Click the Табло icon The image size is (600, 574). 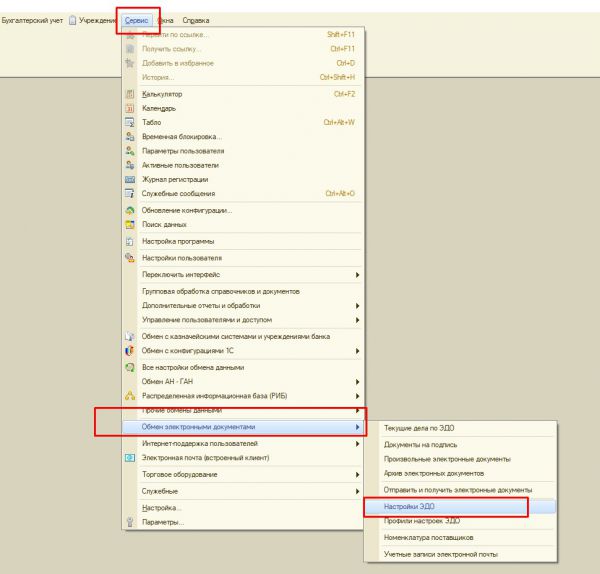pyautogui.click(x=130, y=122)
